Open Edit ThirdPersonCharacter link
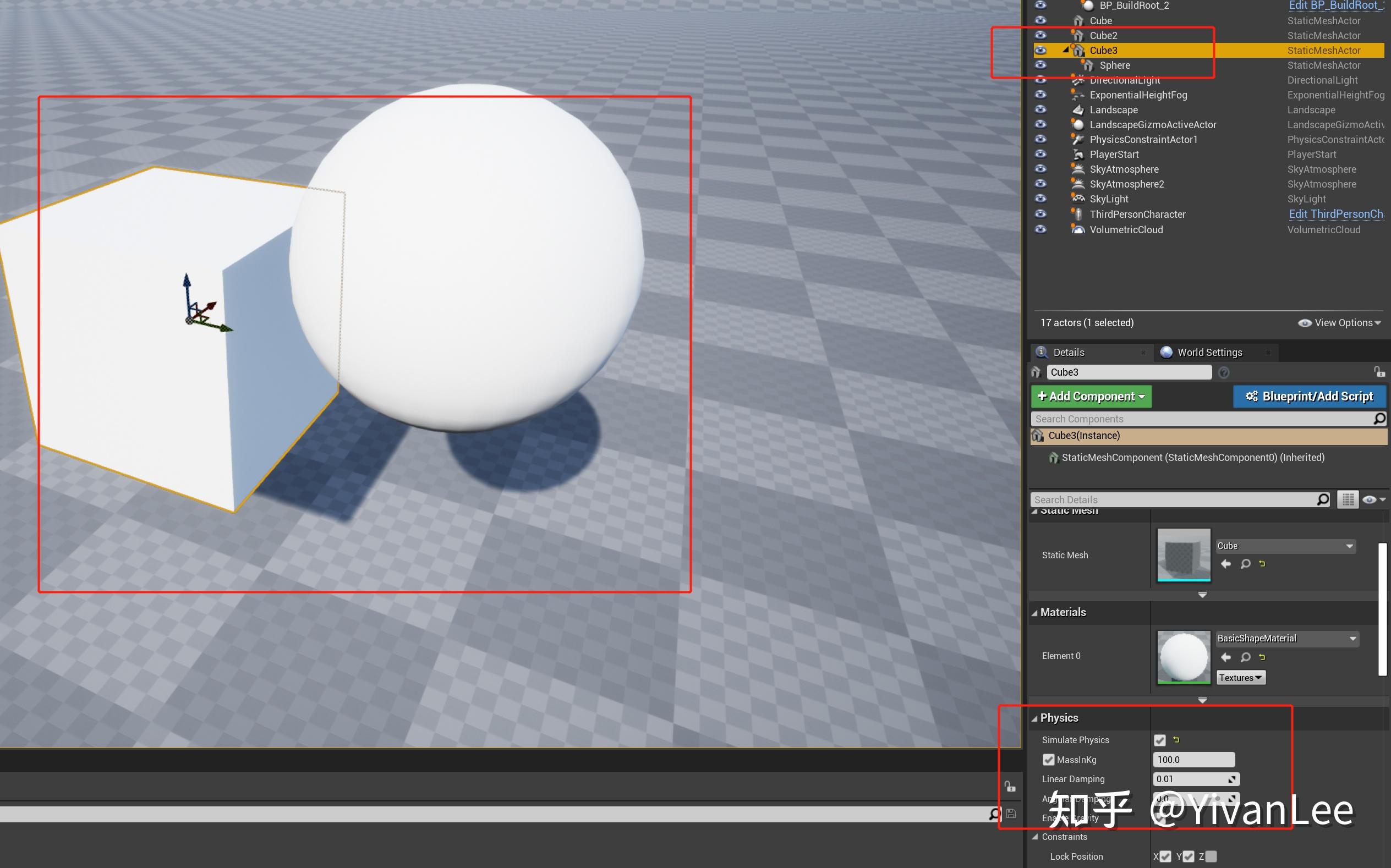The height and width of the screenshot is (868, 1391). (1337, 214)
